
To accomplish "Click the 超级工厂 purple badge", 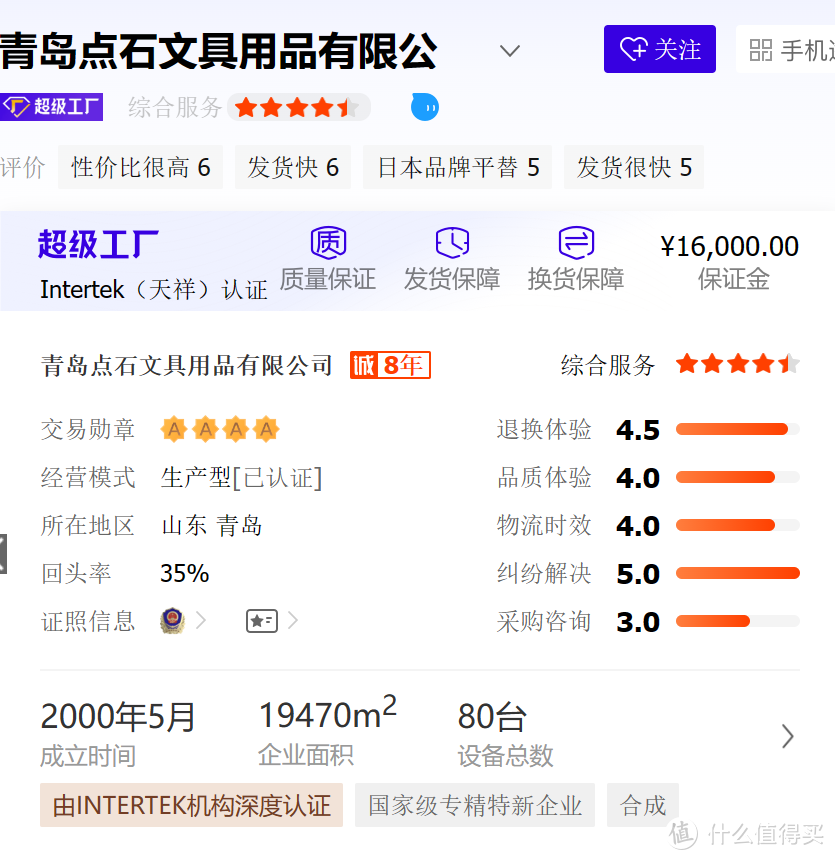I will [x=52, y=107].
